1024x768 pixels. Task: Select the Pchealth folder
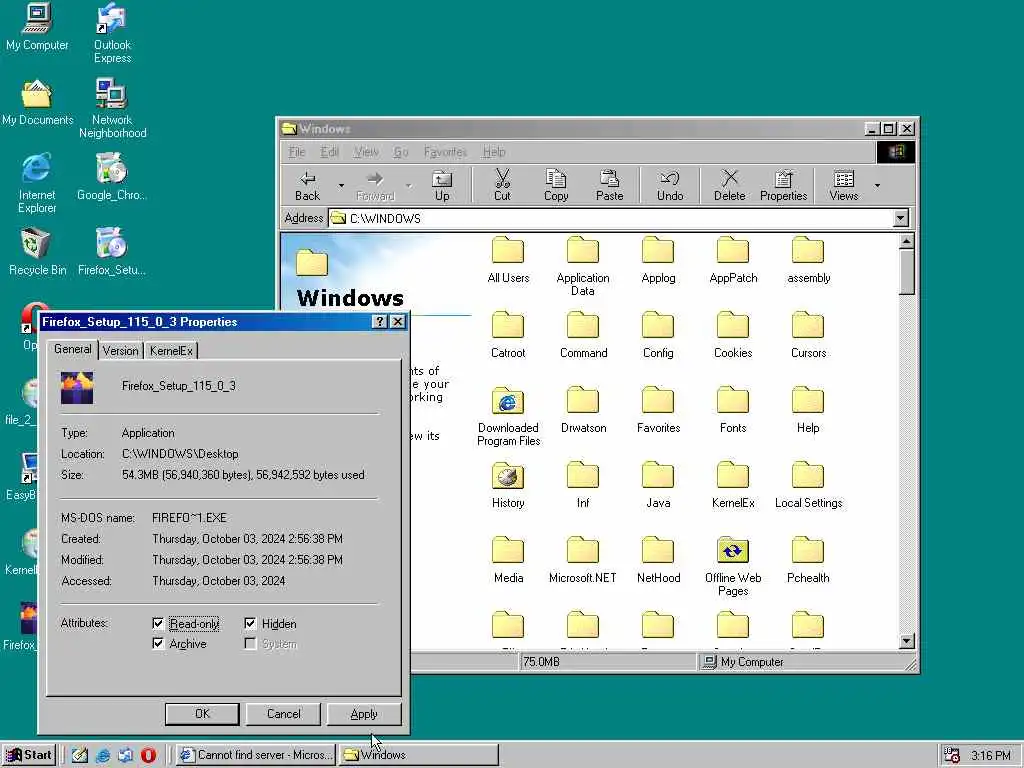[x=808, y=560]
